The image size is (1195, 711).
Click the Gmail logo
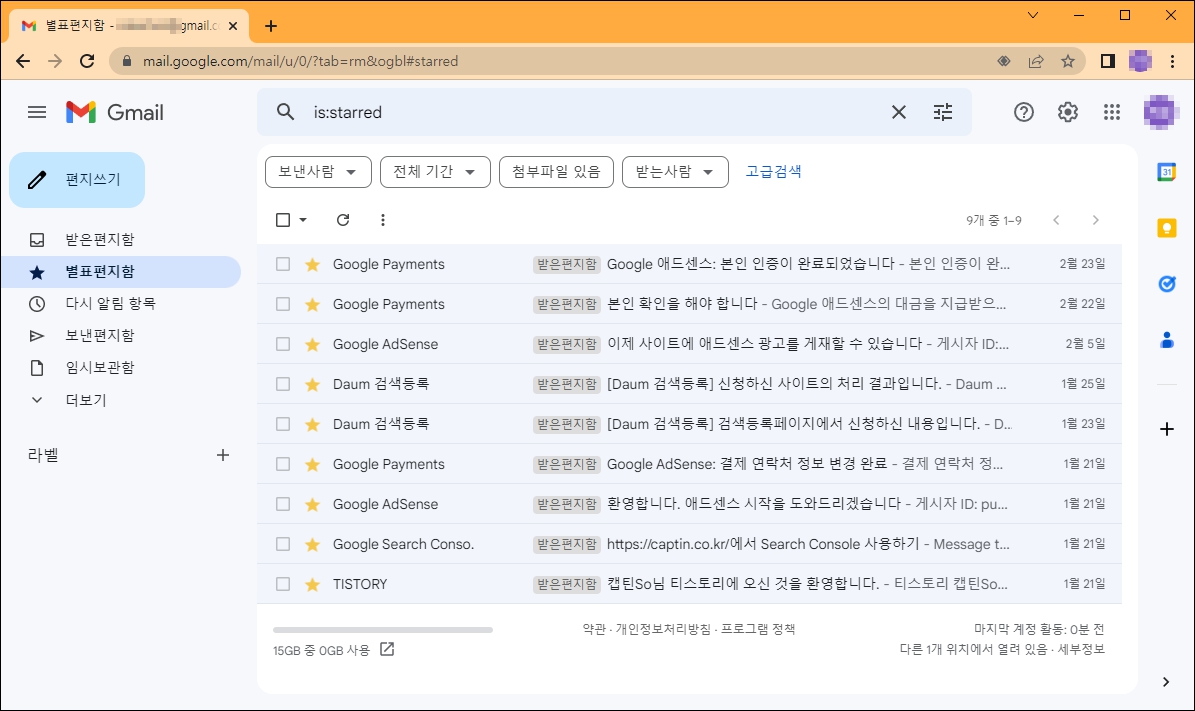coord(114,112)
